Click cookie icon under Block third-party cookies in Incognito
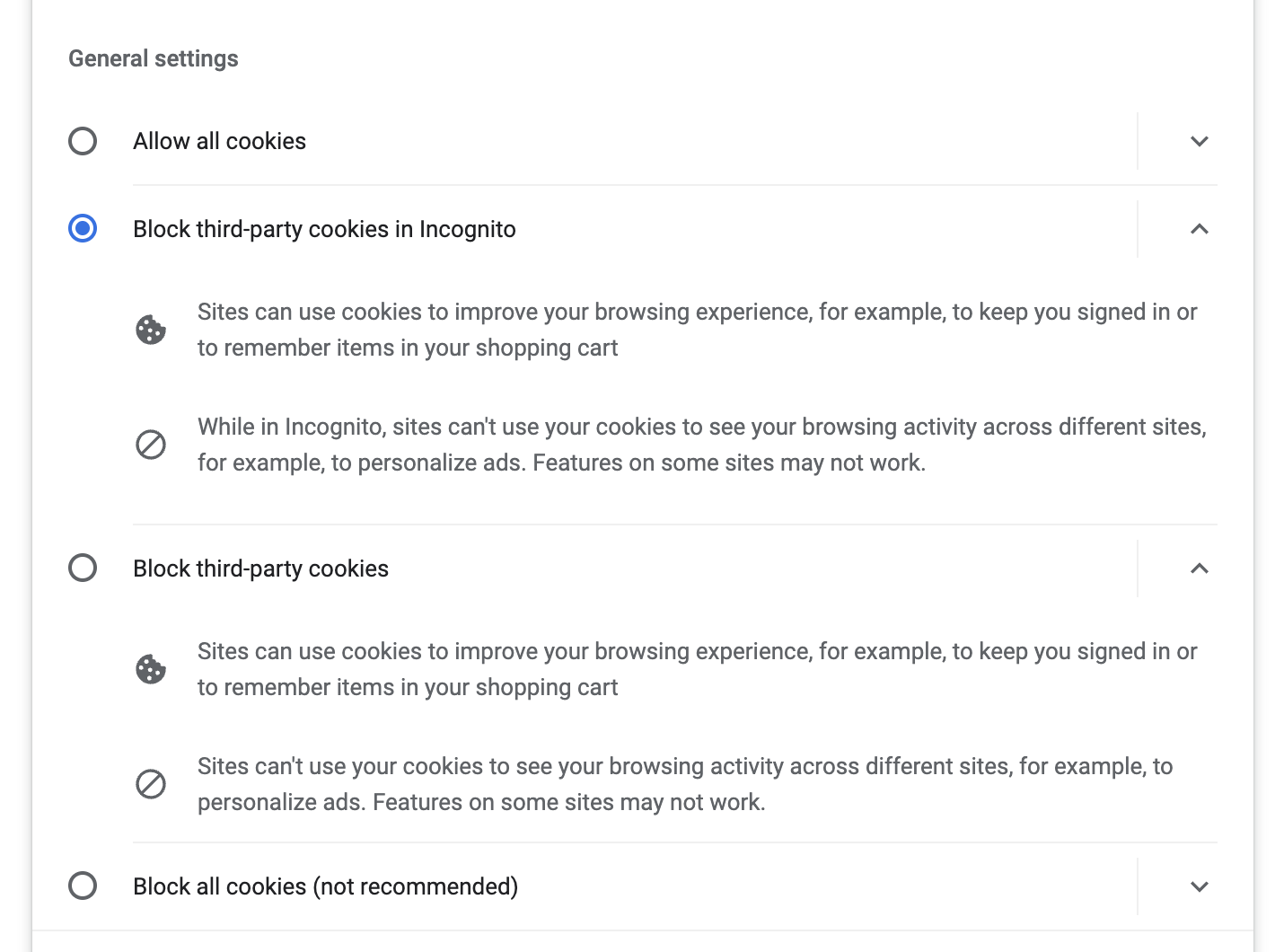Screen dimensions: 1275x952 pos(151,330)
